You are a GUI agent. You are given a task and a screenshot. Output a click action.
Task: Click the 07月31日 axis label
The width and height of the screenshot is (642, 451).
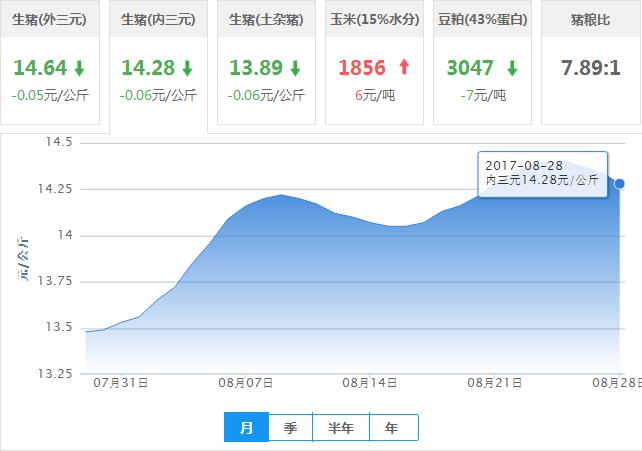pyautogui.click(x=121, y=383)
